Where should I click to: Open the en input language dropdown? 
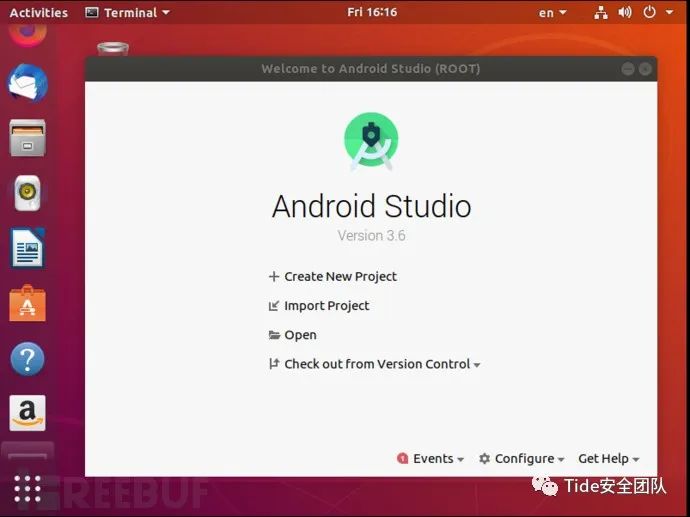point(553,13)
